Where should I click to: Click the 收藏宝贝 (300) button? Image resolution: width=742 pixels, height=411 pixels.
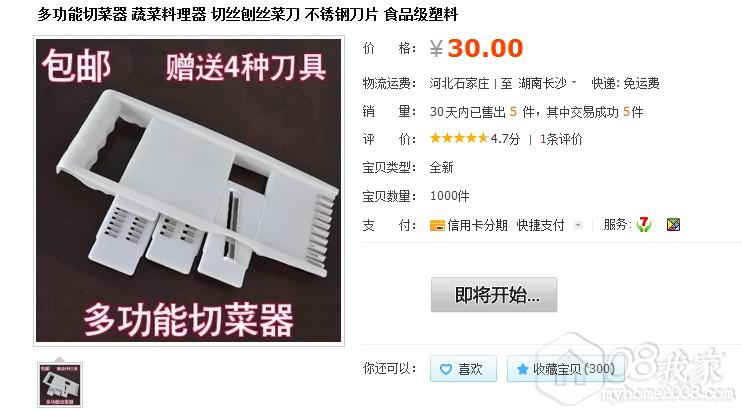[x=565, y=368]
